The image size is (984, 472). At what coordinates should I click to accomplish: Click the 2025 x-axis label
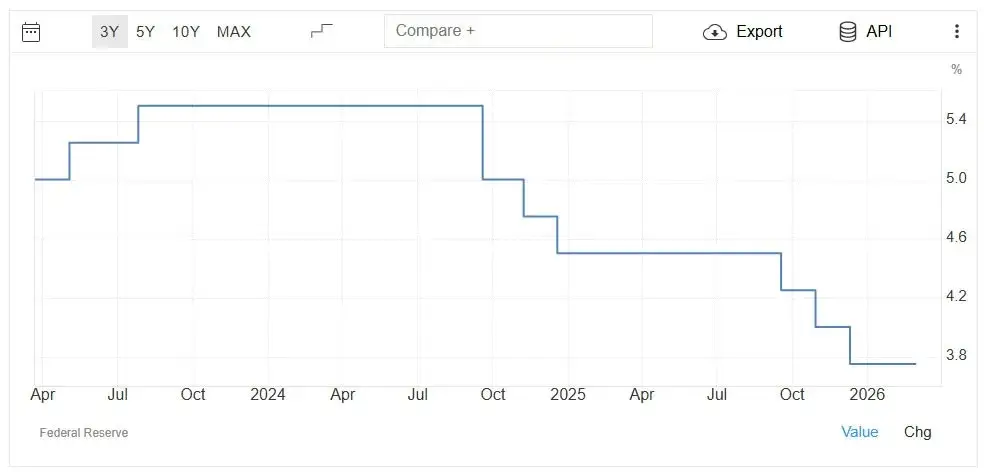pos(567,395)
